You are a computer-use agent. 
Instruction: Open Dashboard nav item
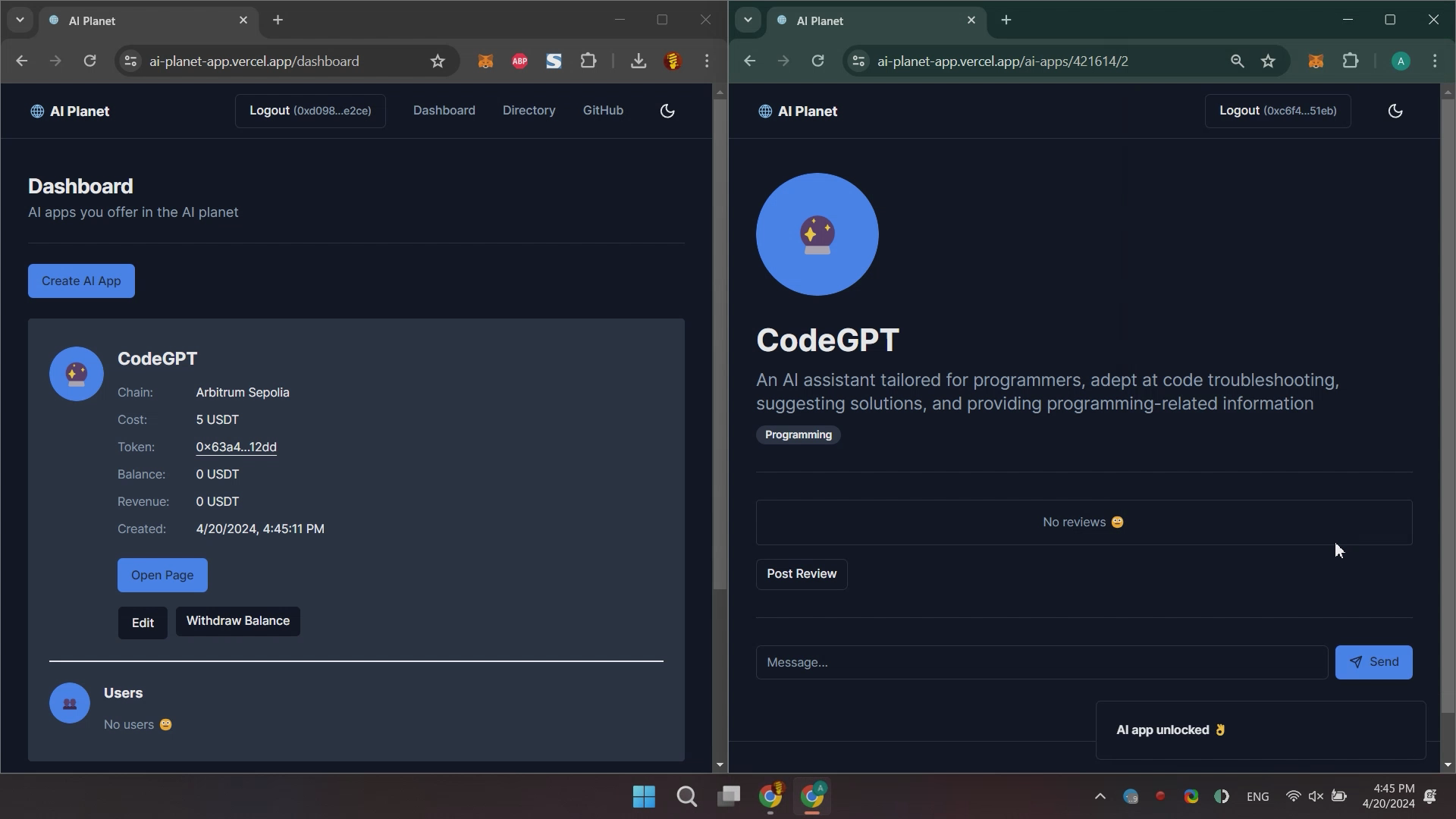tap(444, 111)
